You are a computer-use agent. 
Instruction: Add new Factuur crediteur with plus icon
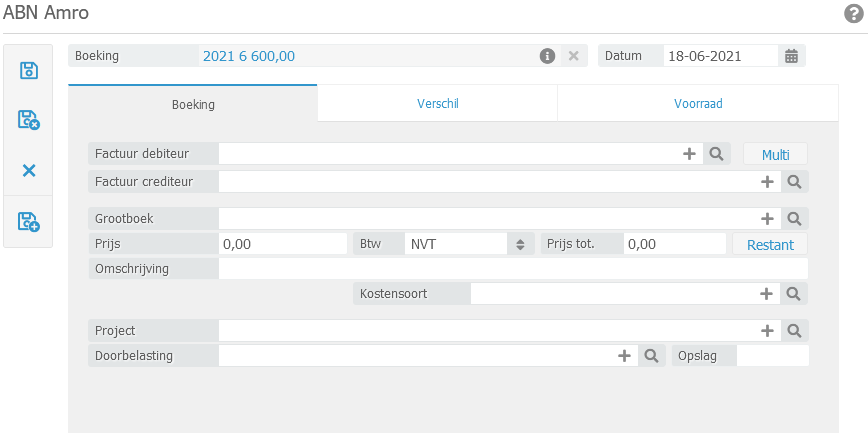768,182
